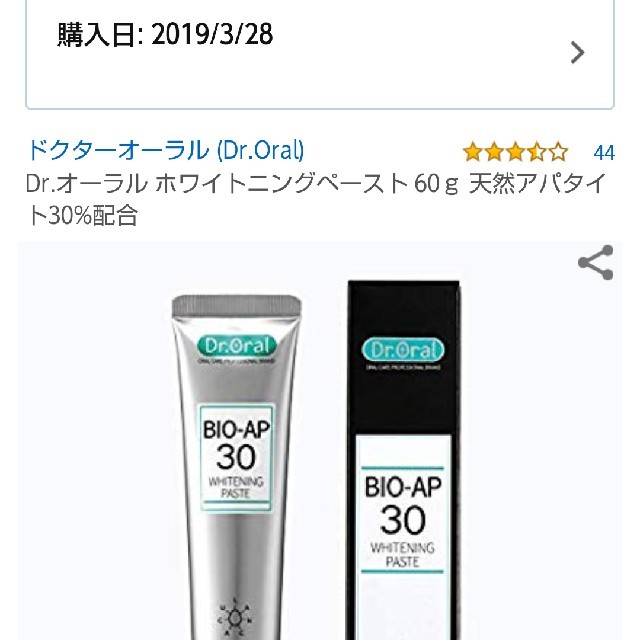Click the Dr.オーラル ホワイトニングペースト product title

[316, 200]
